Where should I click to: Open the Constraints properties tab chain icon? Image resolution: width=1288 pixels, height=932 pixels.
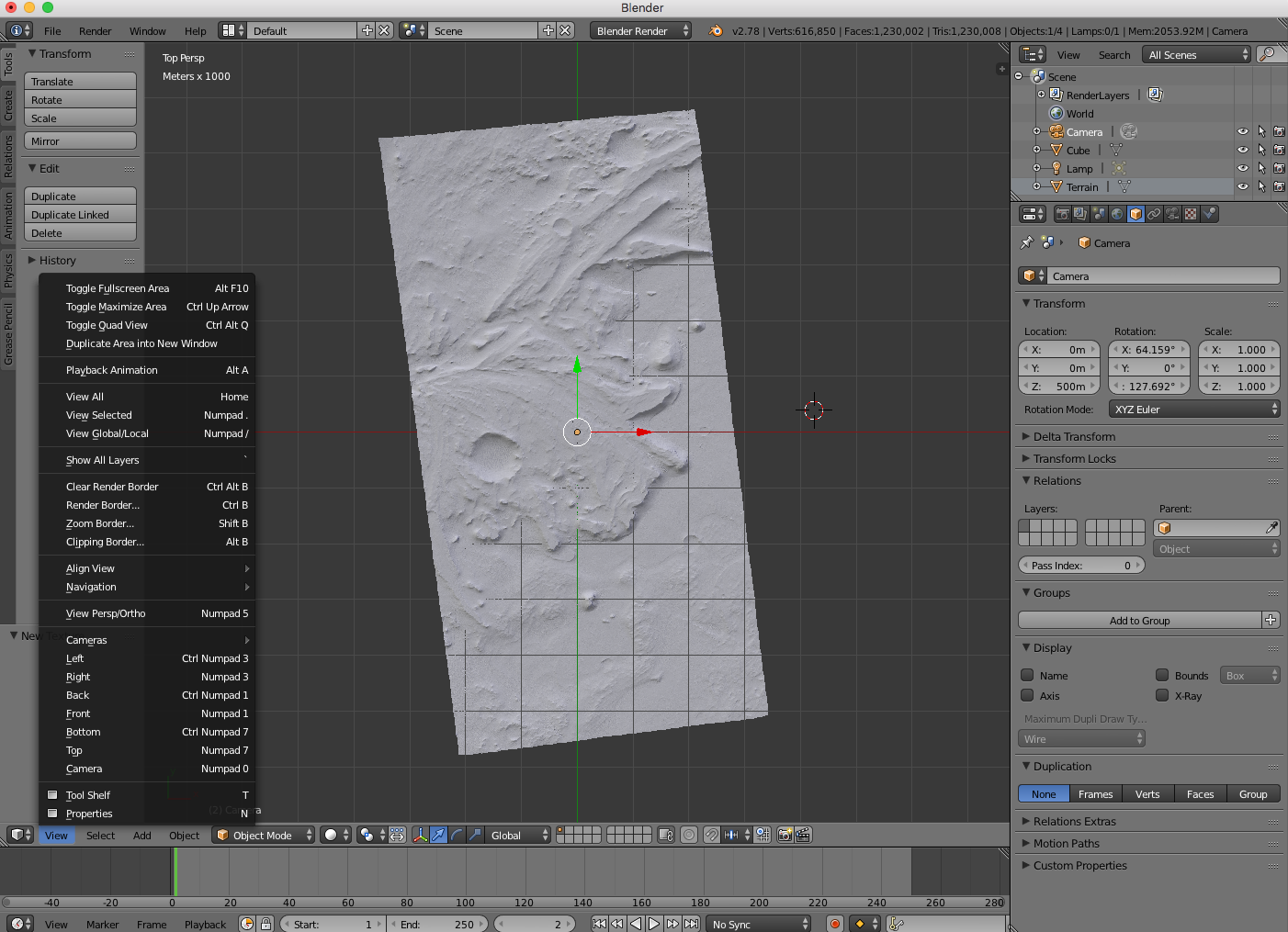click(1154, 214)
